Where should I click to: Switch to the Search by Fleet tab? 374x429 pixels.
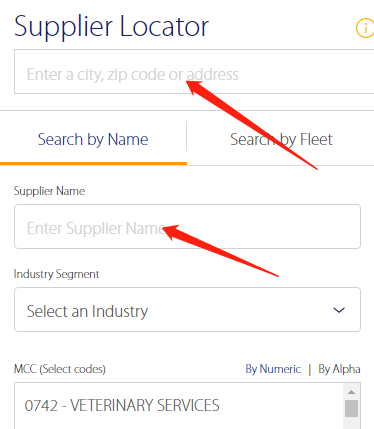[281, 139]
